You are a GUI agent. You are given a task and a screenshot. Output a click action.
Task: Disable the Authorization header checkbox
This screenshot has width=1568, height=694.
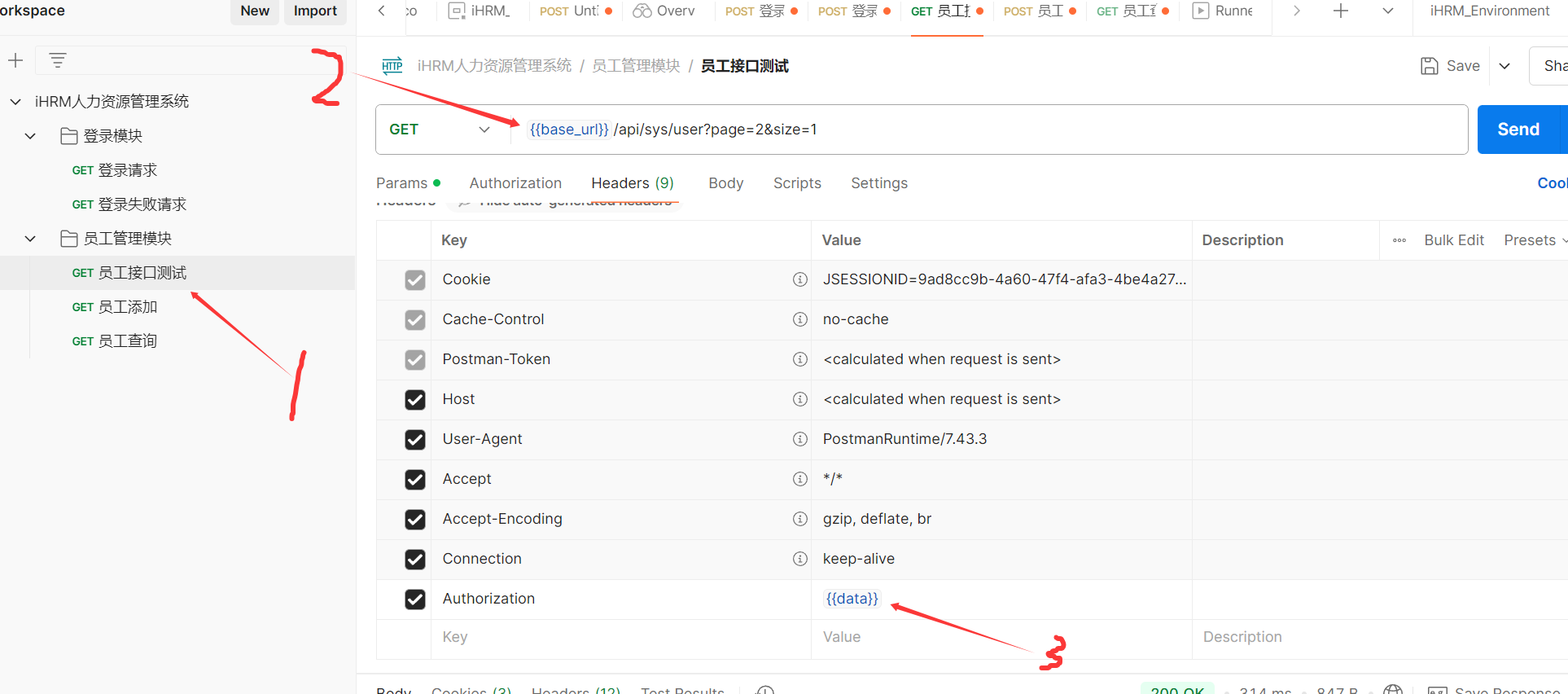[x=415, y=600]
